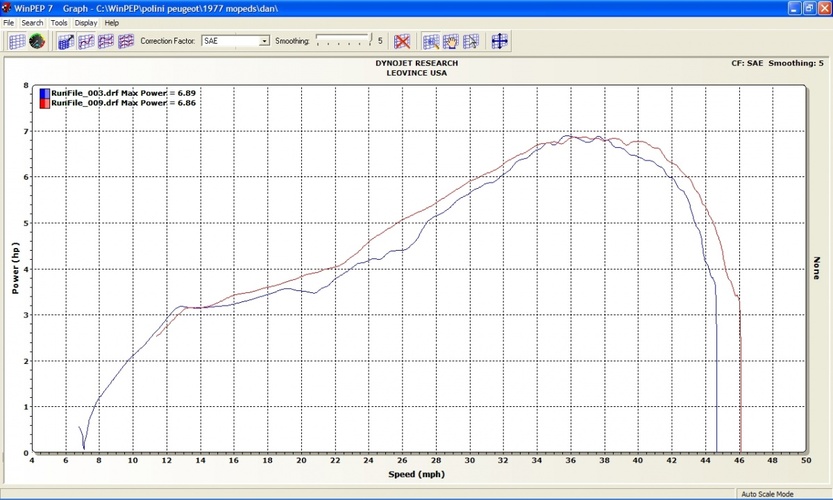
Task: Click the run list grid icon
Action: pyautogui.click(x=16, y=41)
